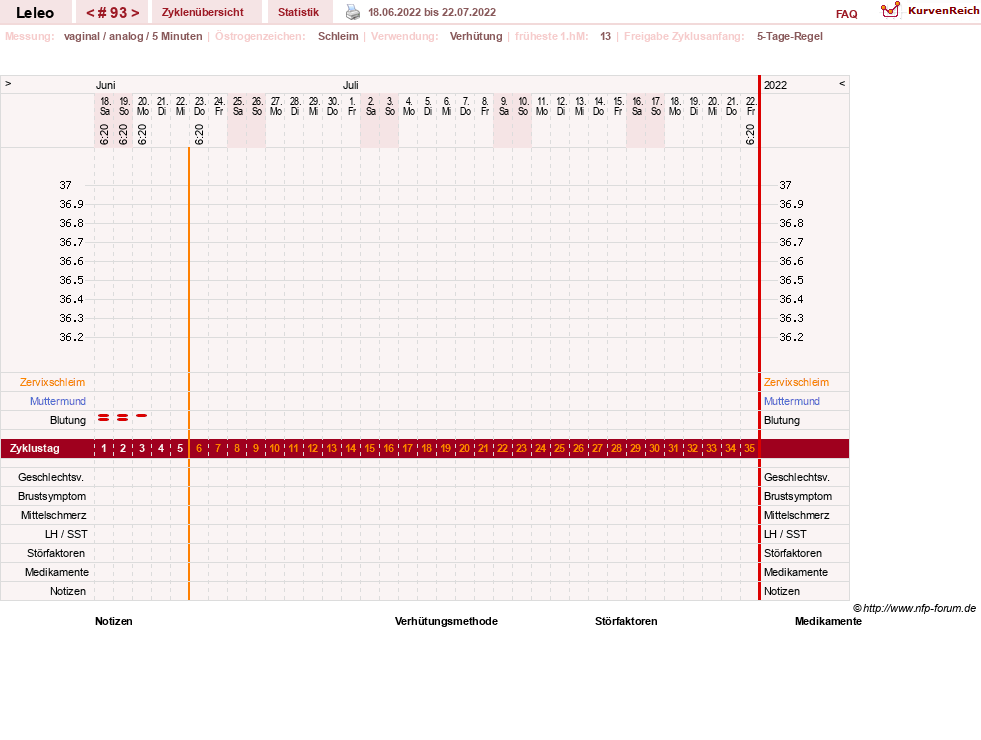Open the nfp-forum.de copyright link

coord(914,608)
